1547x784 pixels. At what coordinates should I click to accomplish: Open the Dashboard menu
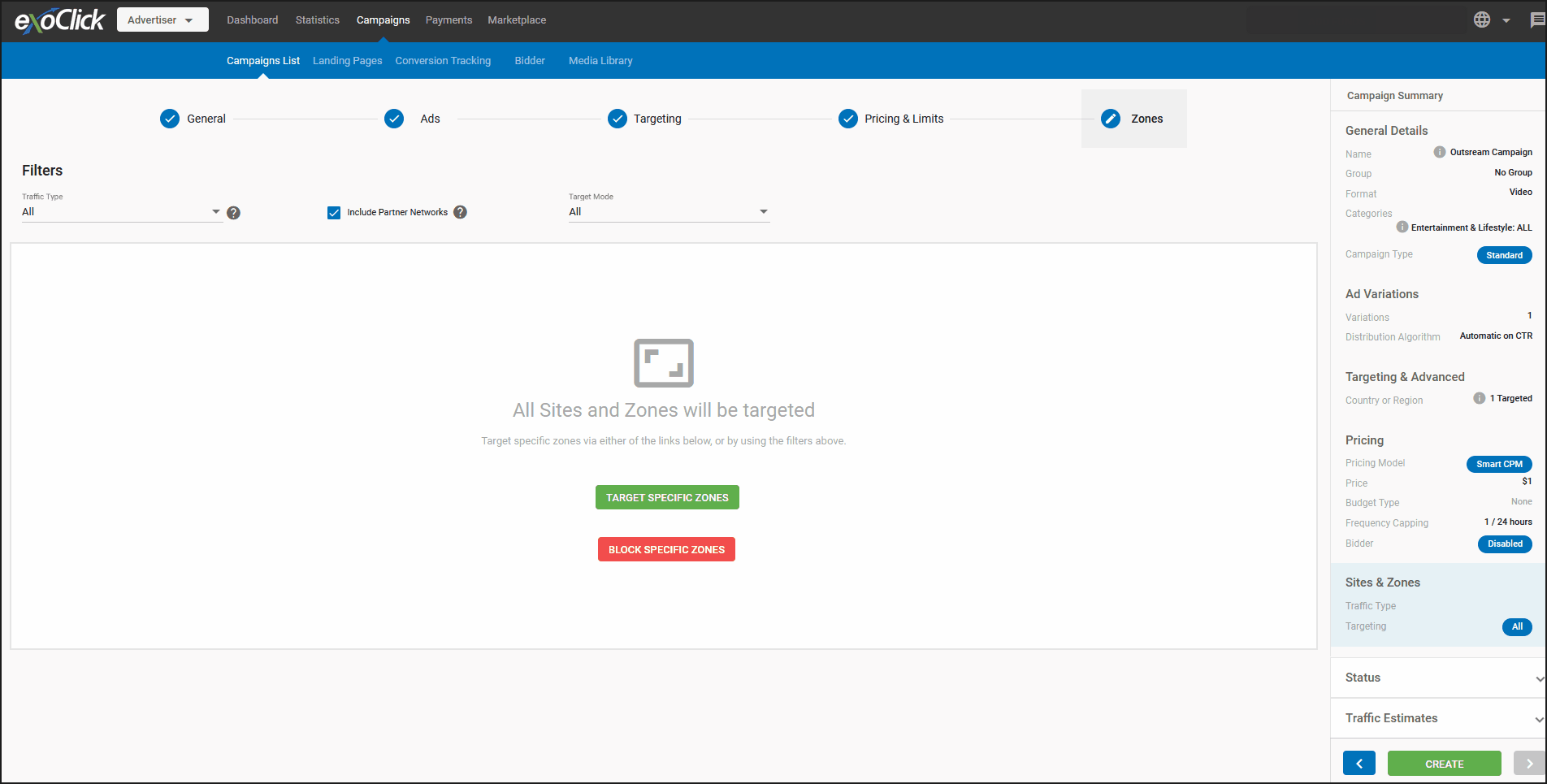(253, 19)
